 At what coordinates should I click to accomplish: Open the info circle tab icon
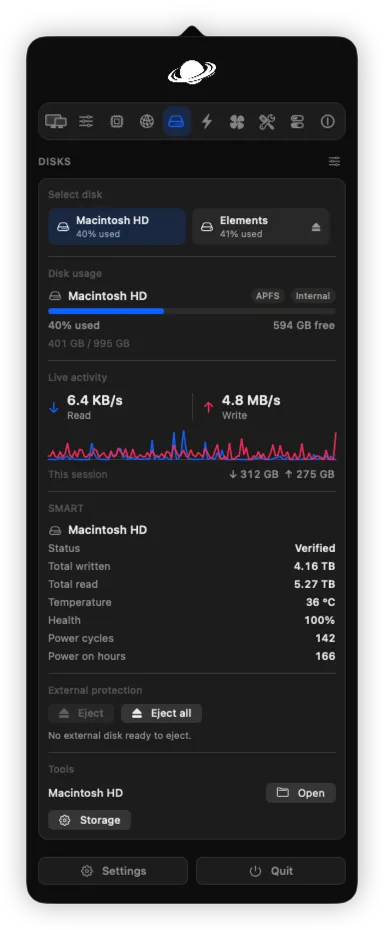click(328, 122)
